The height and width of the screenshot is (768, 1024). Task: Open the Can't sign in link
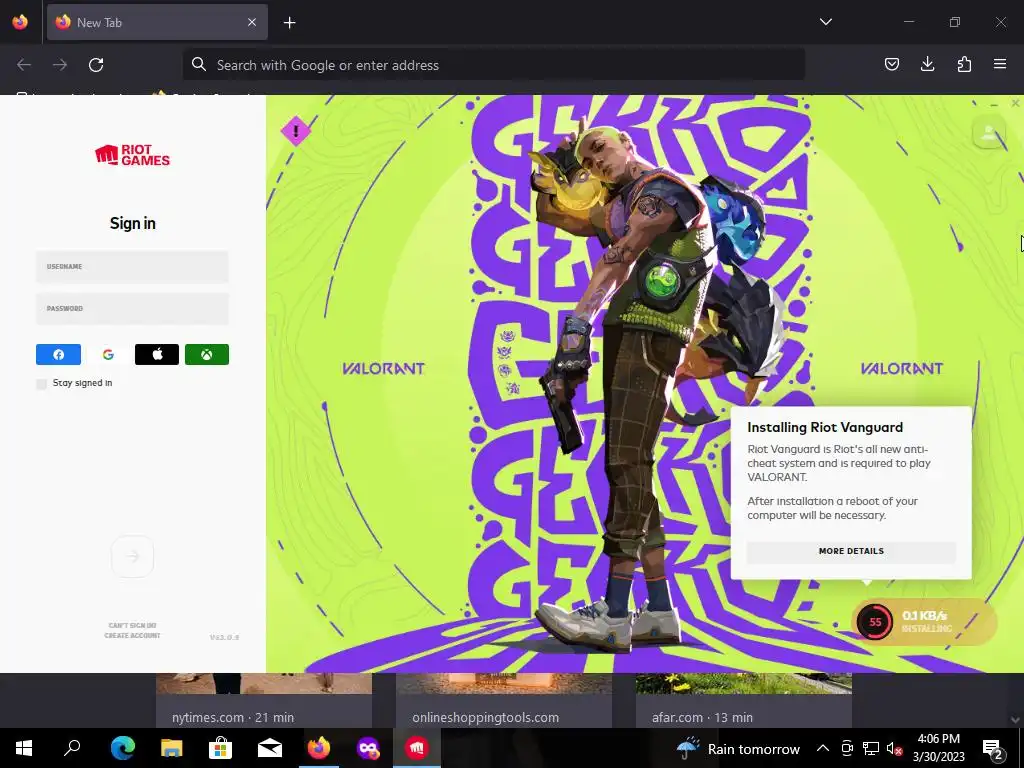[132, 625]
